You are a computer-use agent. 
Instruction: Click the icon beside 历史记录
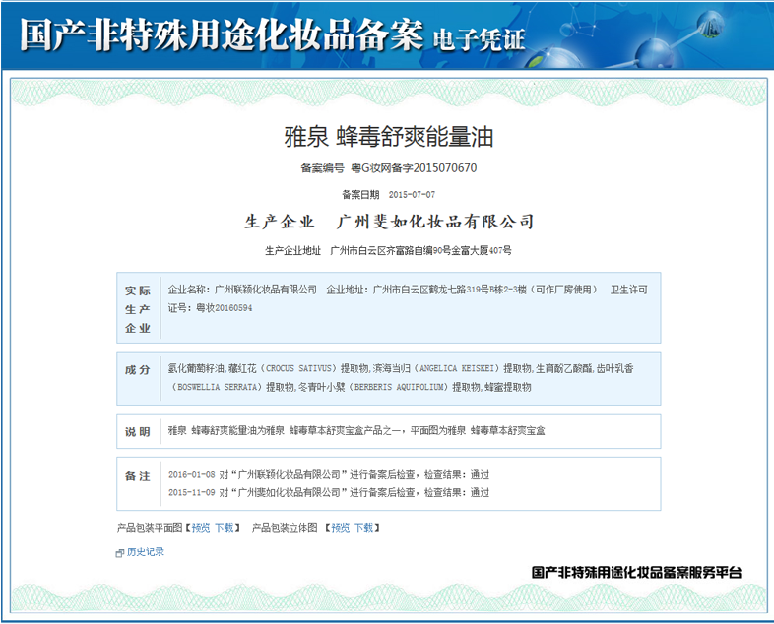tap(119, 553)
